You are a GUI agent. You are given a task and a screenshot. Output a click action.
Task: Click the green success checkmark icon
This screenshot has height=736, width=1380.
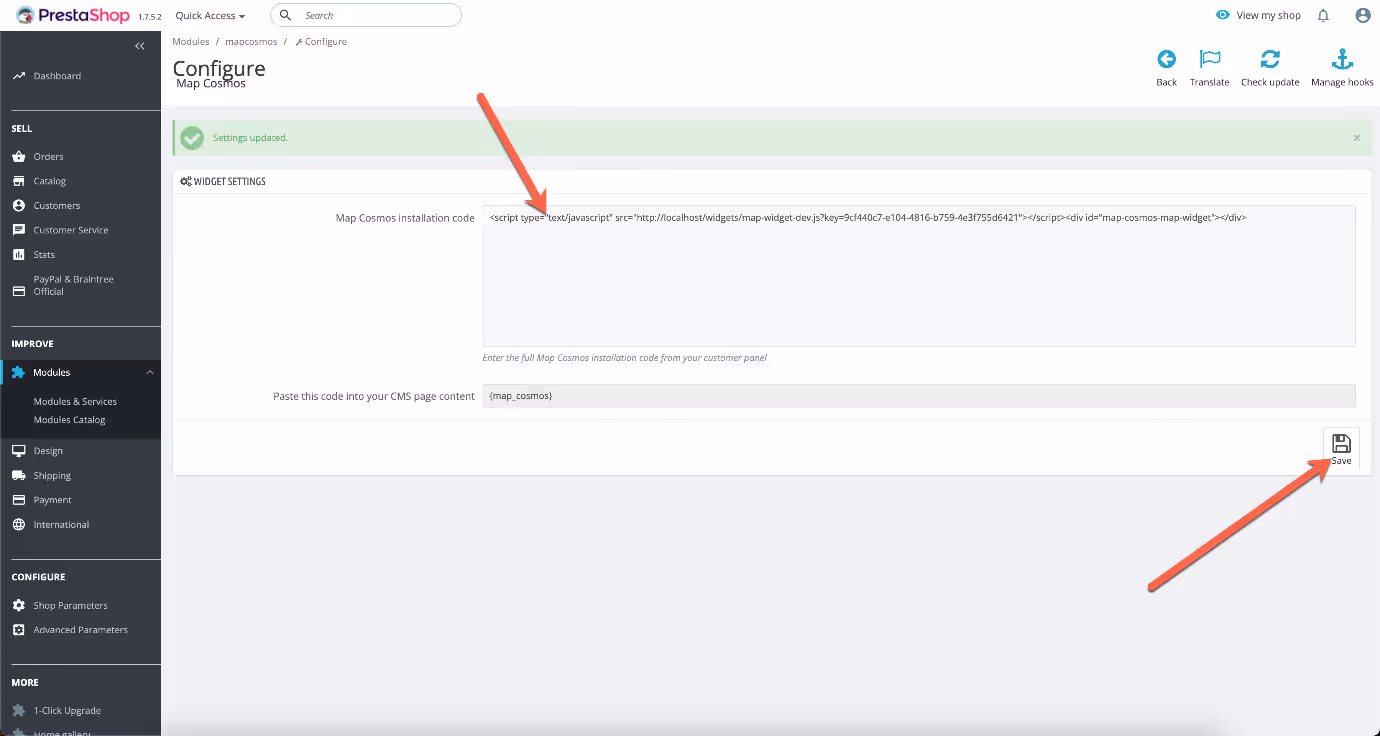coord(192,138)
